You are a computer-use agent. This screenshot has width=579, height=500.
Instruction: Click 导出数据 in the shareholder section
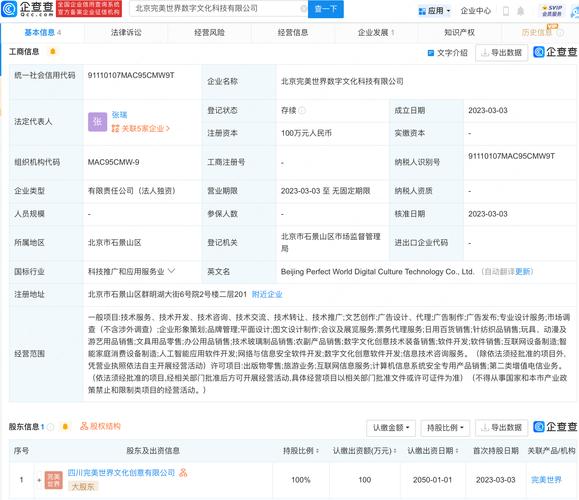[x=501, y=428]
